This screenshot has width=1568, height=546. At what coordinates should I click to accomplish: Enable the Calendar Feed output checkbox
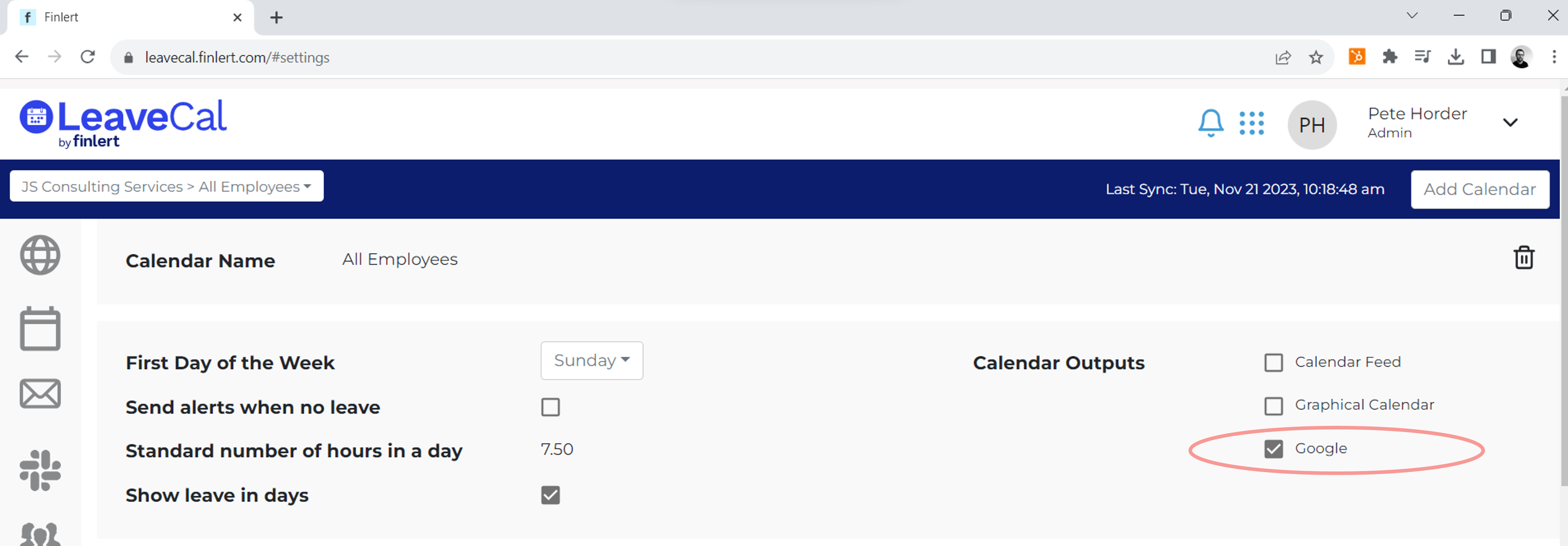pos(1273,363)
